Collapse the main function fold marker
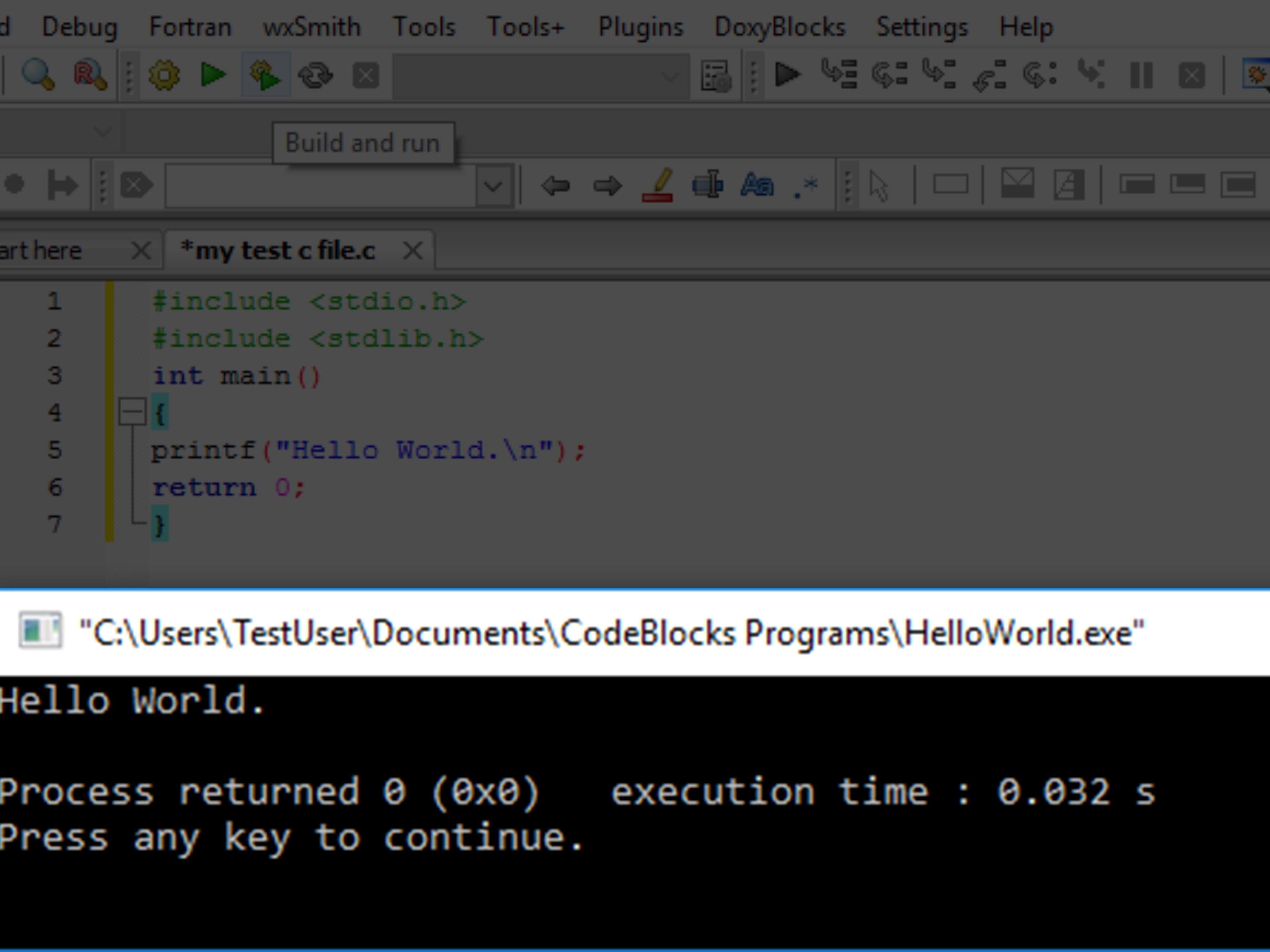The image size is (1270, 952). [x=132, y=412]
